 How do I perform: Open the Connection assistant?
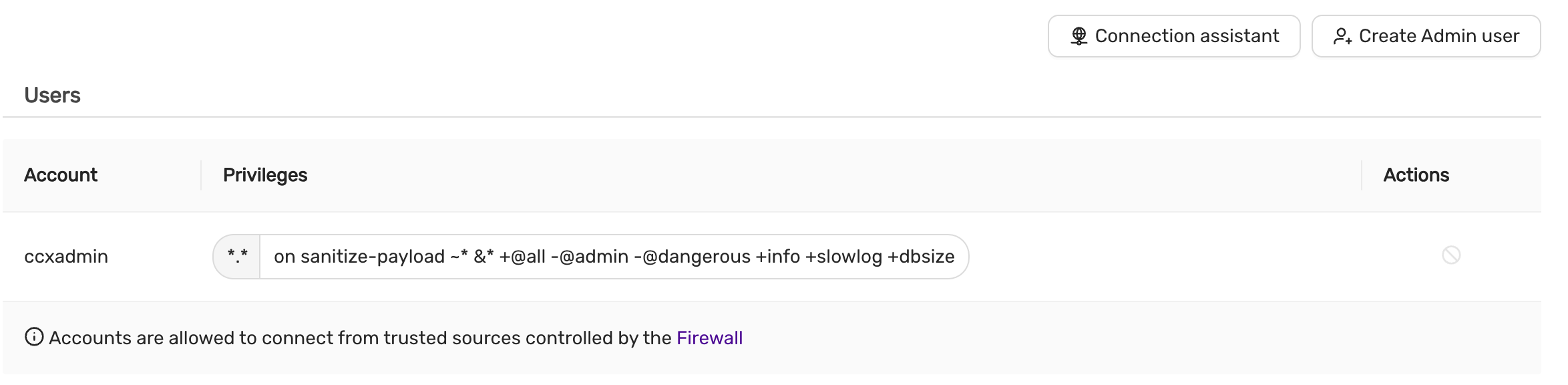coord(1173,36)
